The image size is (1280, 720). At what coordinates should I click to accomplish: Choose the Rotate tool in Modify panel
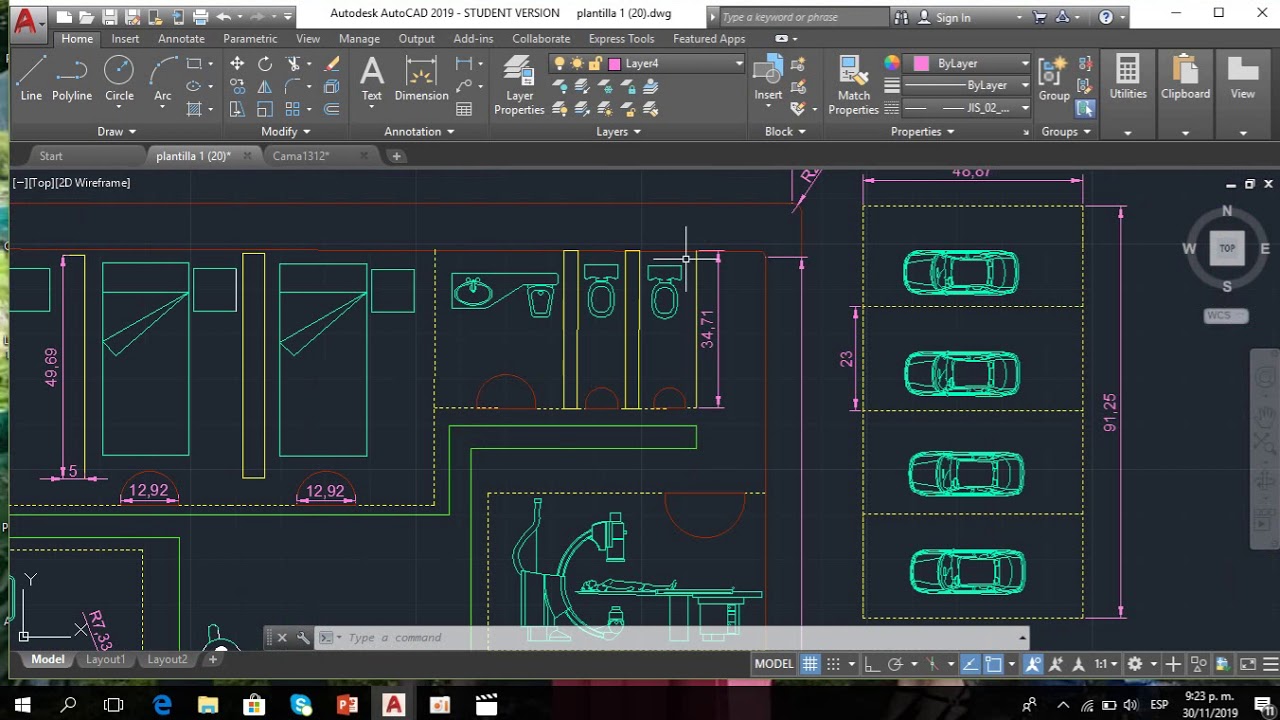point(265,63)
